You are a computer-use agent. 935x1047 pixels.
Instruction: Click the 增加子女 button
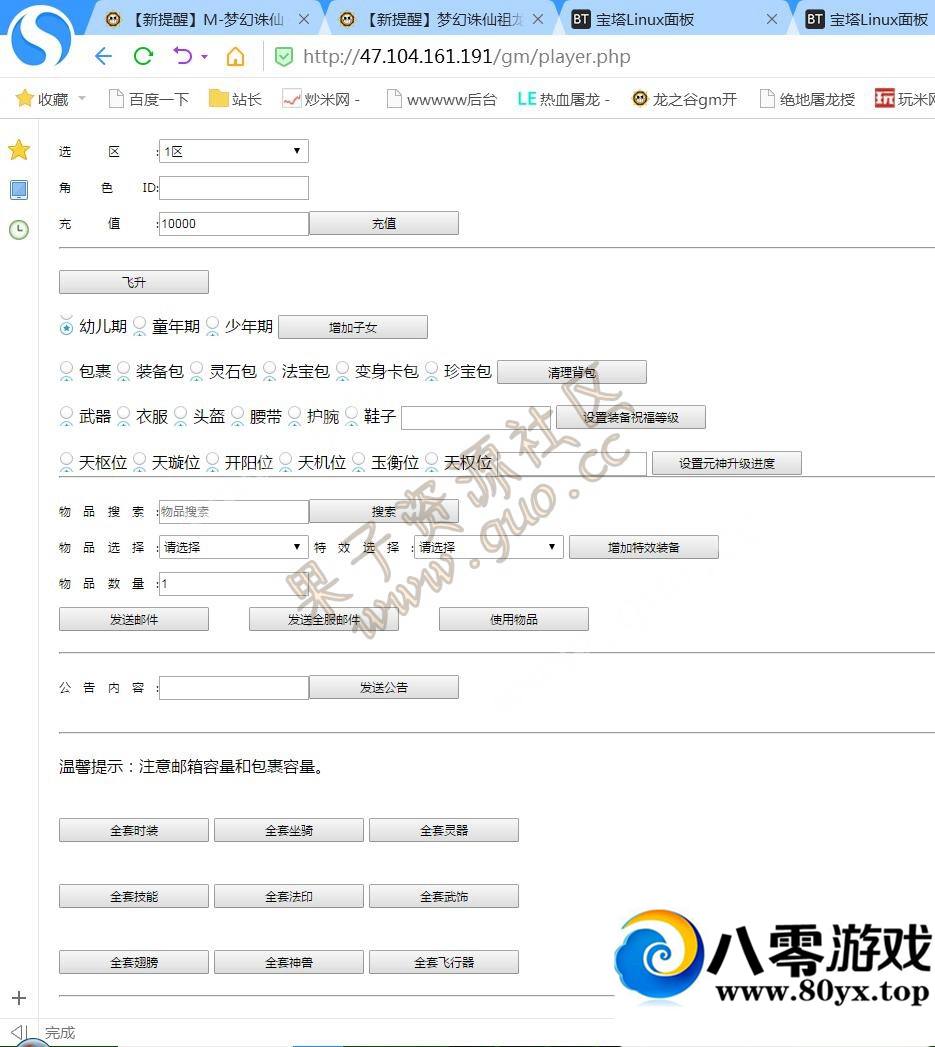353,327
